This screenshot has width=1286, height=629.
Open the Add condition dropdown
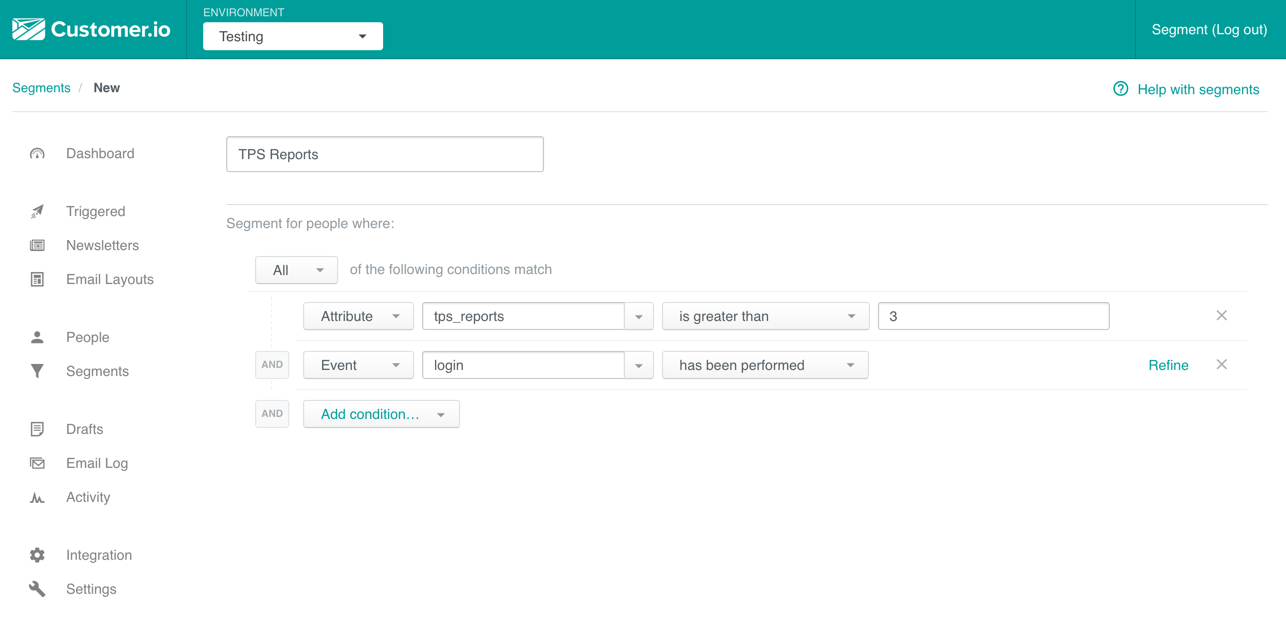pyautogui.click(x=381, y=414)
